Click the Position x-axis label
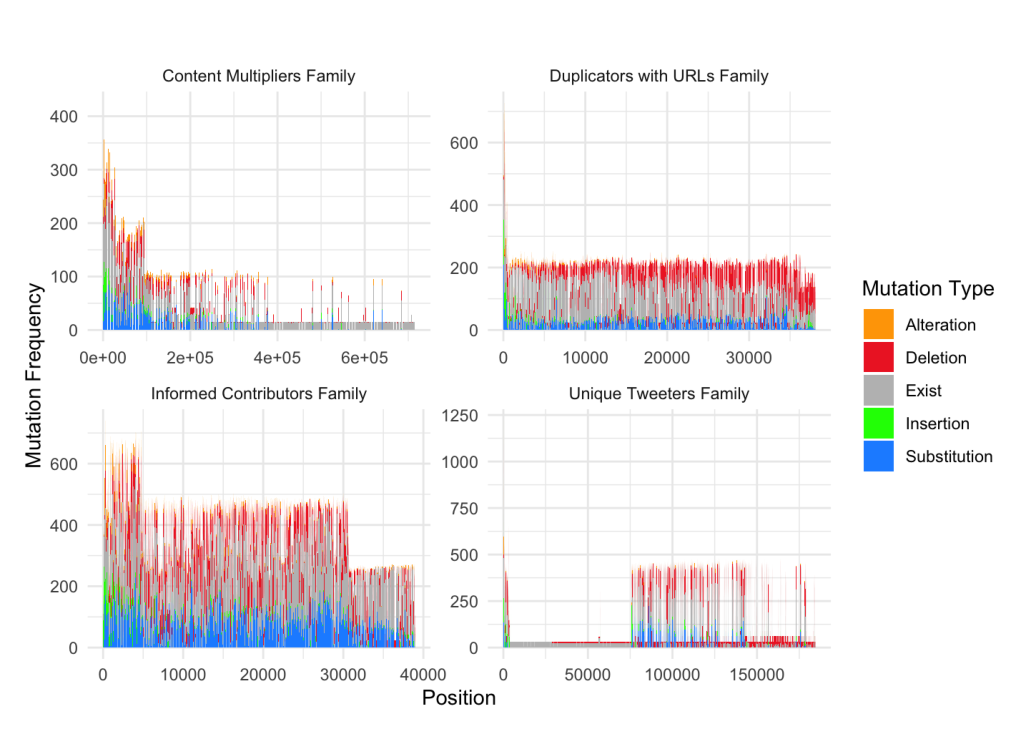The height and width of the screenshot is (734, 1031). pos(459,698)
